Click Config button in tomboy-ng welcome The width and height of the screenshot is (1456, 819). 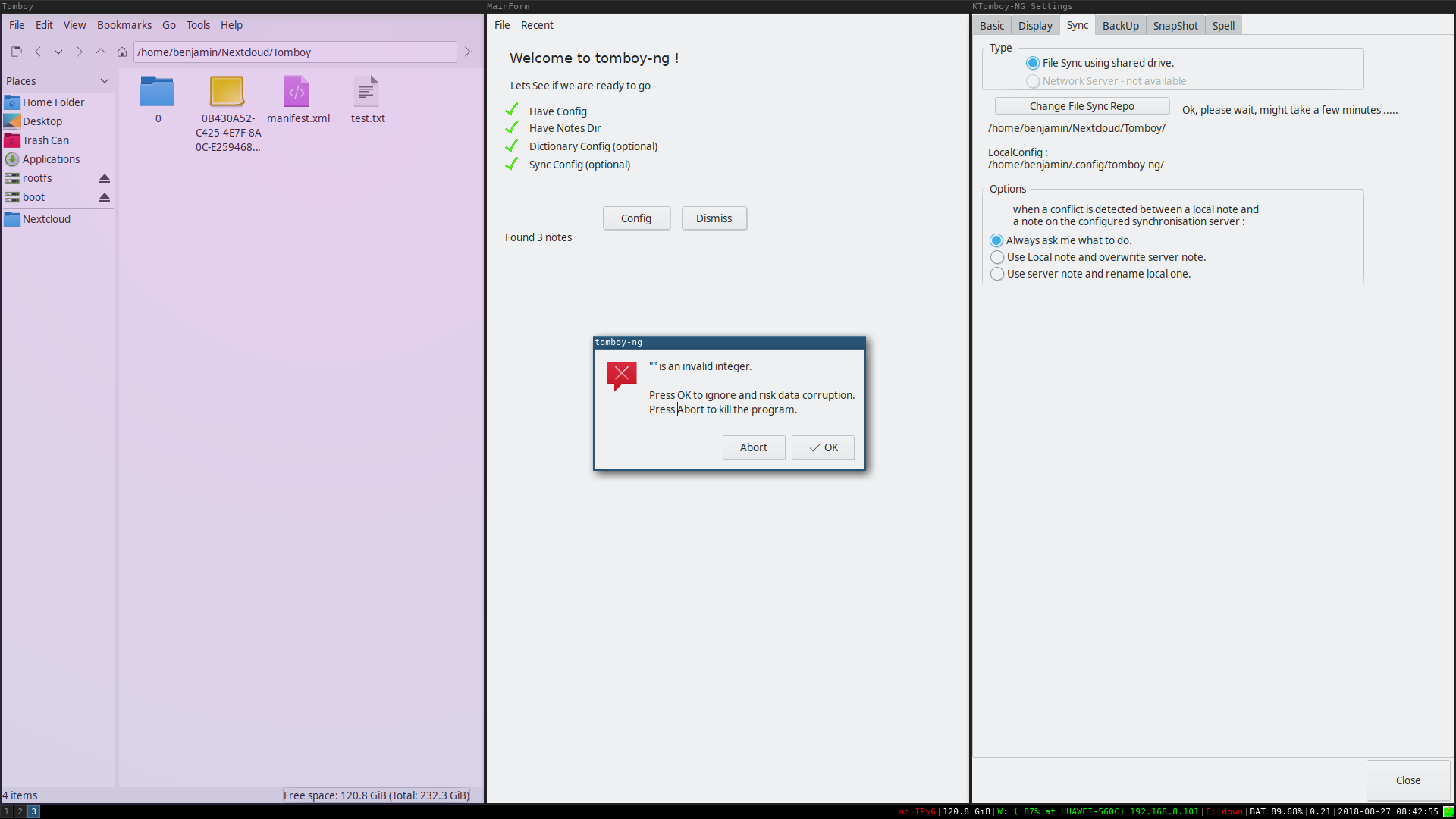click(636, 218)
